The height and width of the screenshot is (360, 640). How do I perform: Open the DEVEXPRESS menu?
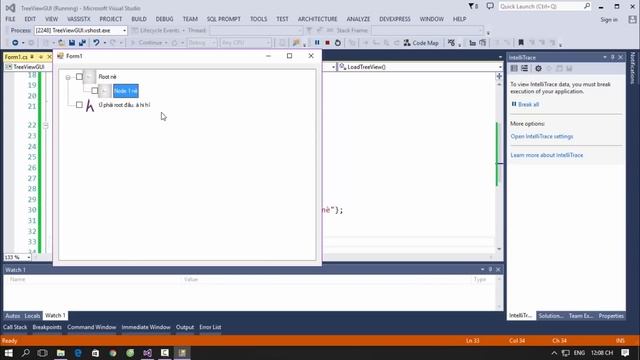(395, 19)
